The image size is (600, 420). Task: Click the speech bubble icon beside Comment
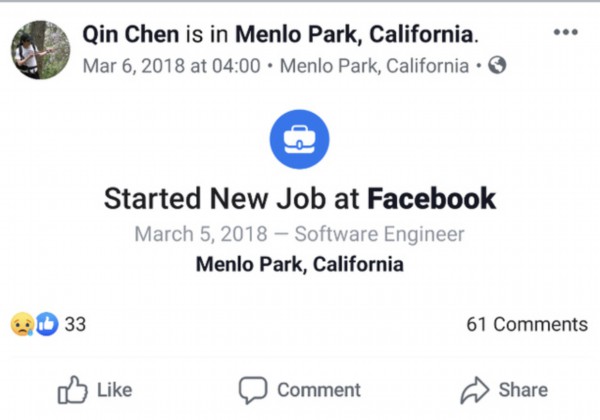(253, 389)
